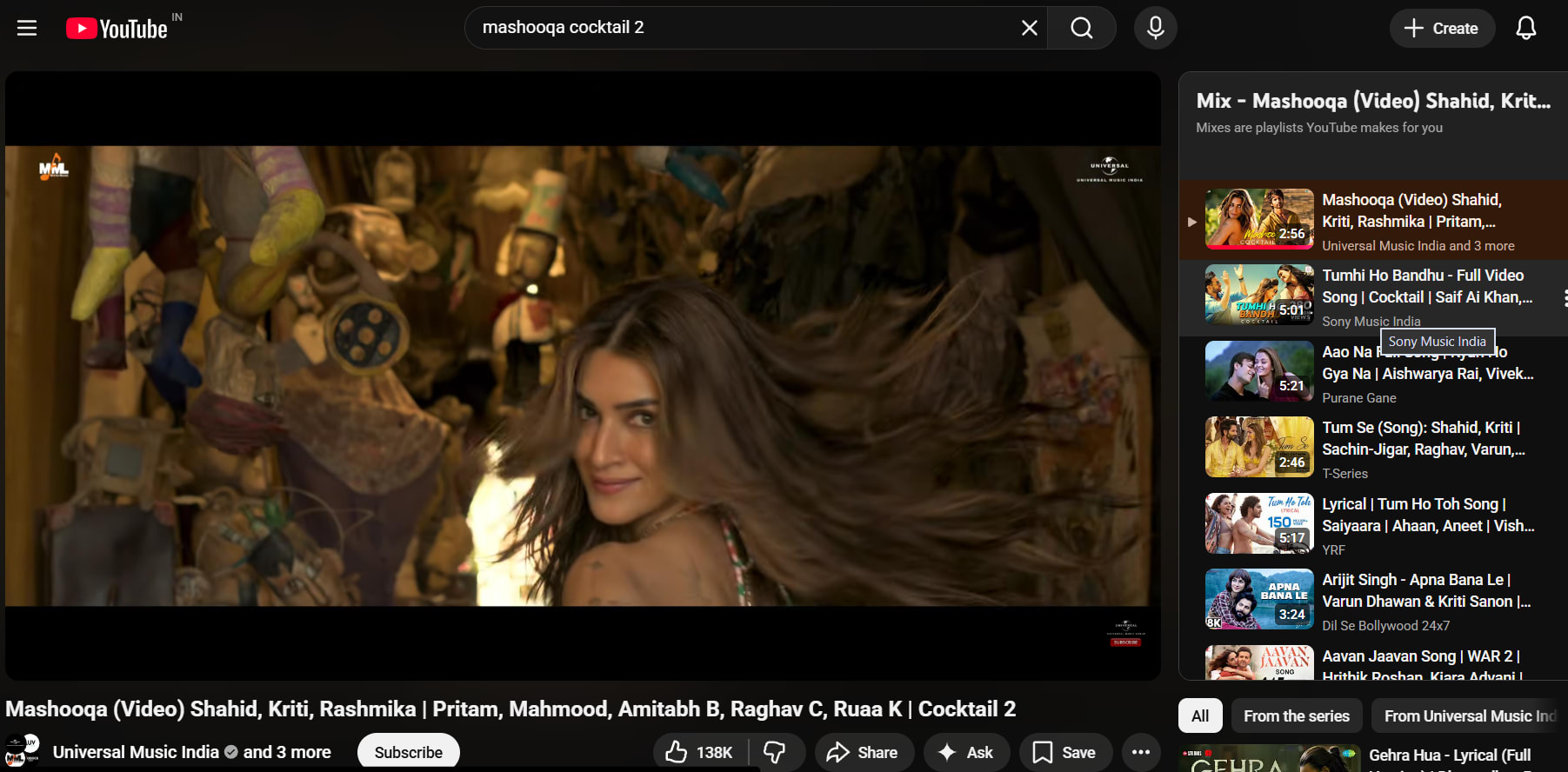Play the Aao Na song thumbnail

(1259, 371)
